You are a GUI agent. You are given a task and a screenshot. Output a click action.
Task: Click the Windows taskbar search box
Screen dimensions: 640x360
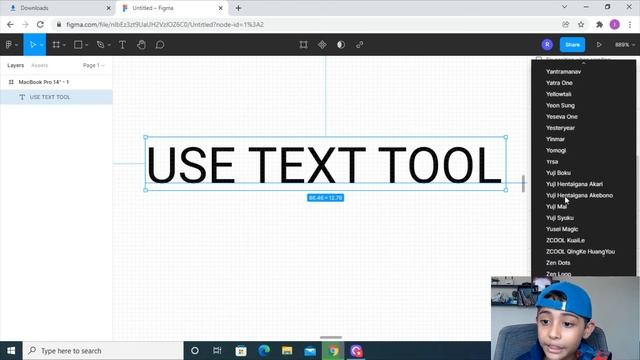click(103, 351)
